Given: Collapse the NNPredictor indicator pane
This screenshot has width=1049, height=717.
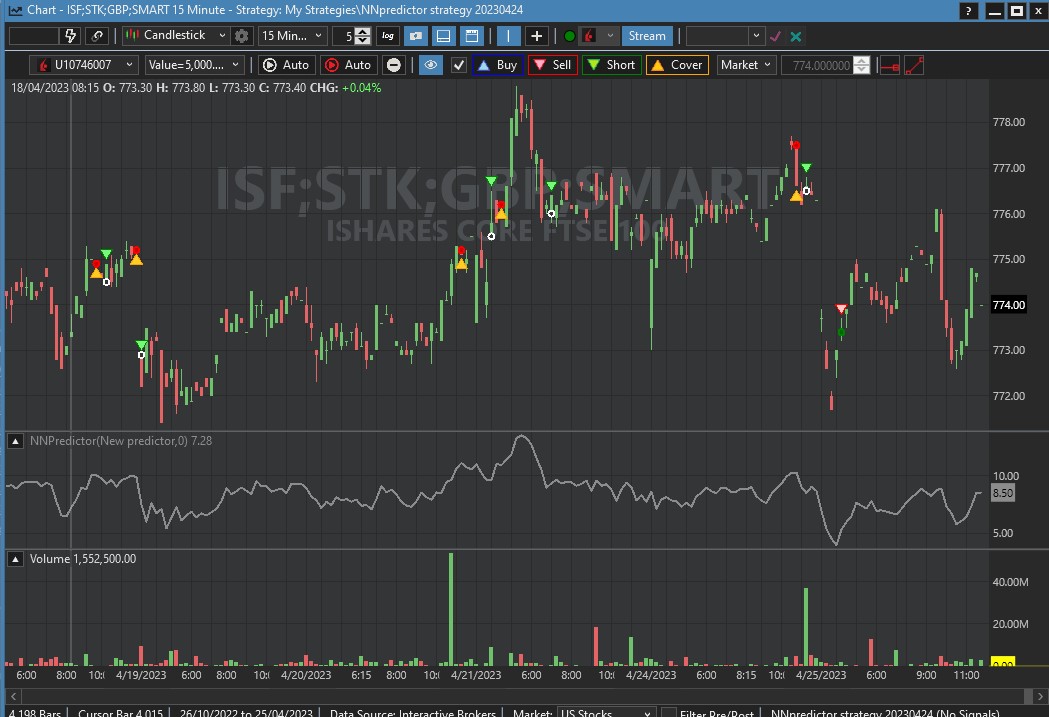Looking at the screenshot, I should (15, 441).
